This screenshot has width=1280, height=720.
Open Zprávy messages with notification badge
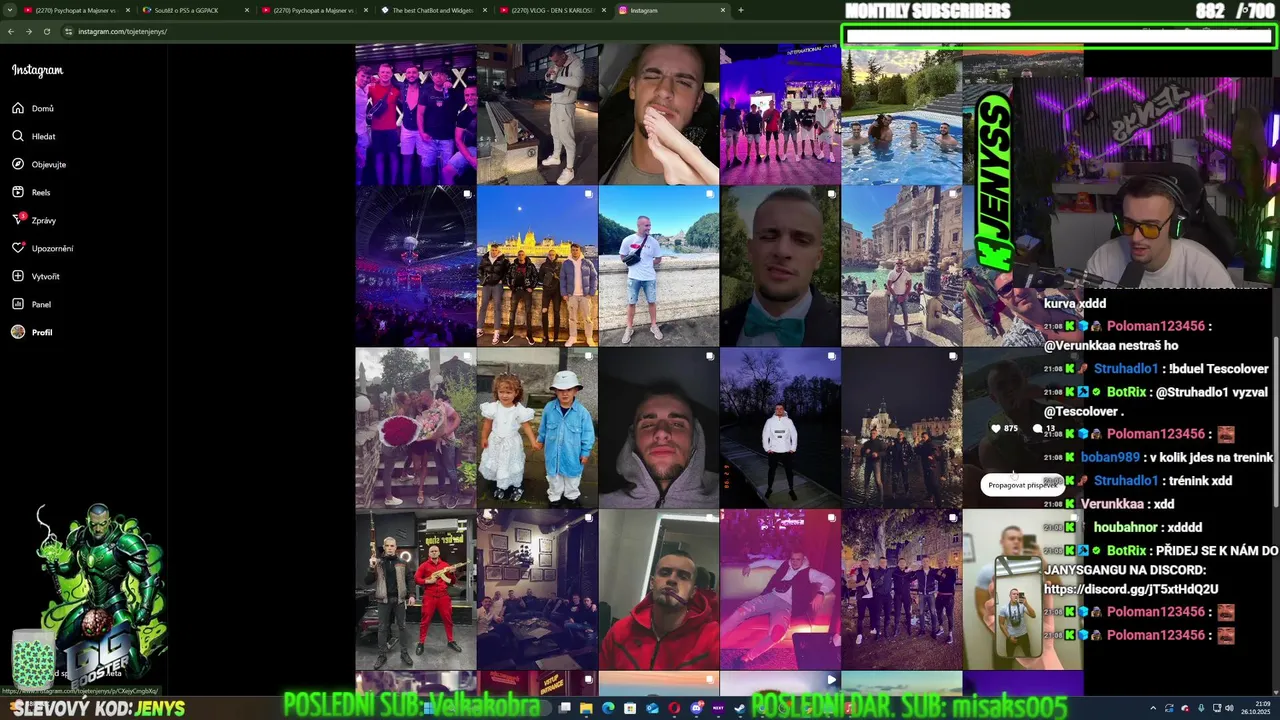(x=34, y=220)
